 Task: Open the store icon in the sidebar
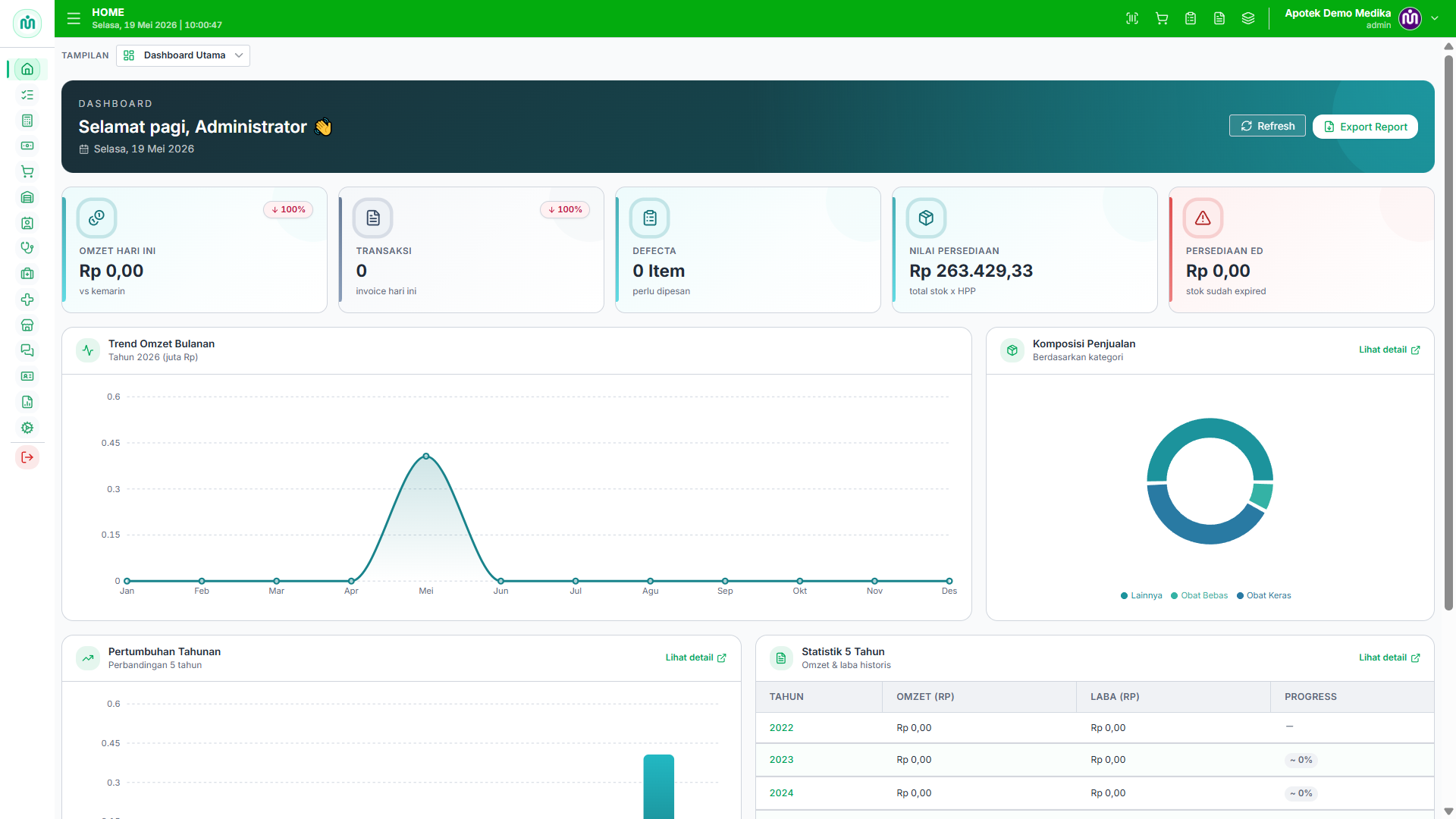[27, 325]
